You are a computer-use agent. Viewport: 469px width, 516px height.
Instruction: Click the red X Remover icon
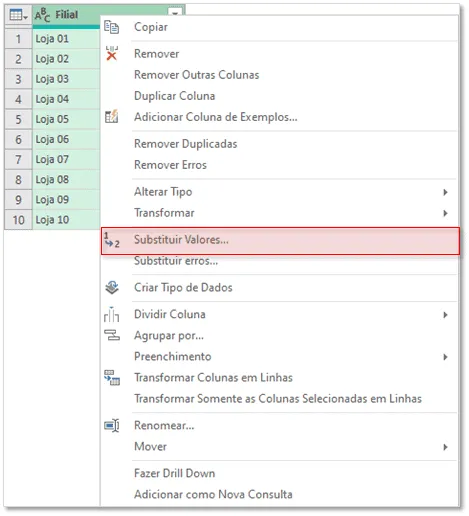(x=111, y=54)
